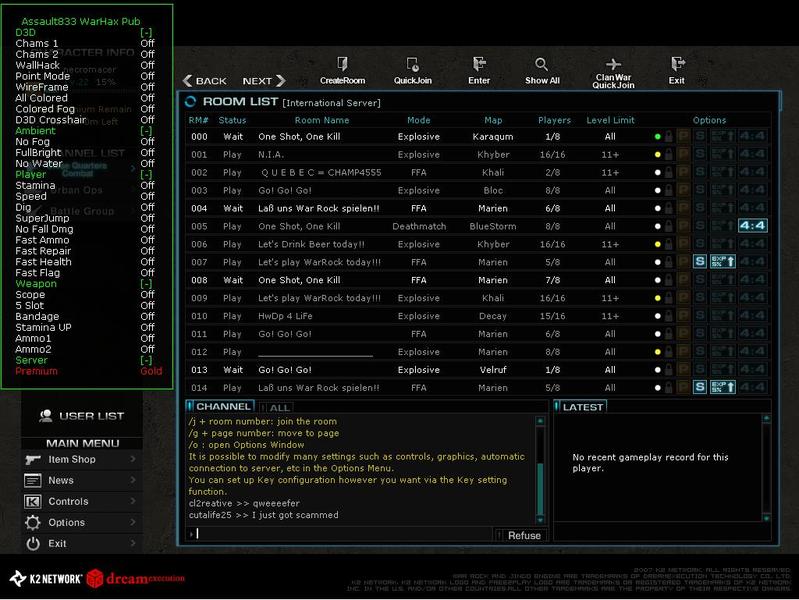Open Controls from main menu
Image resolution: width=799 pixels, height=600 pixels.
82,502
